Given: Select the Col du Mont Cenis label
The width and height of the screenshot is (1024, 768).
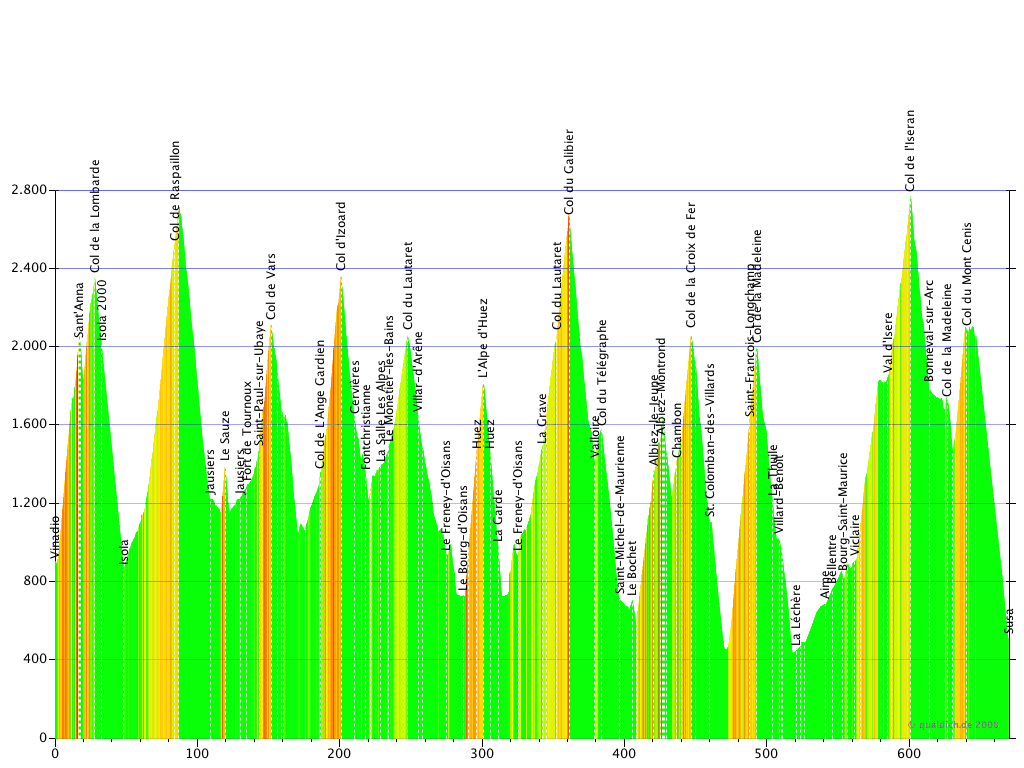Looking at the screenshot, I should [x=967, y=273].
